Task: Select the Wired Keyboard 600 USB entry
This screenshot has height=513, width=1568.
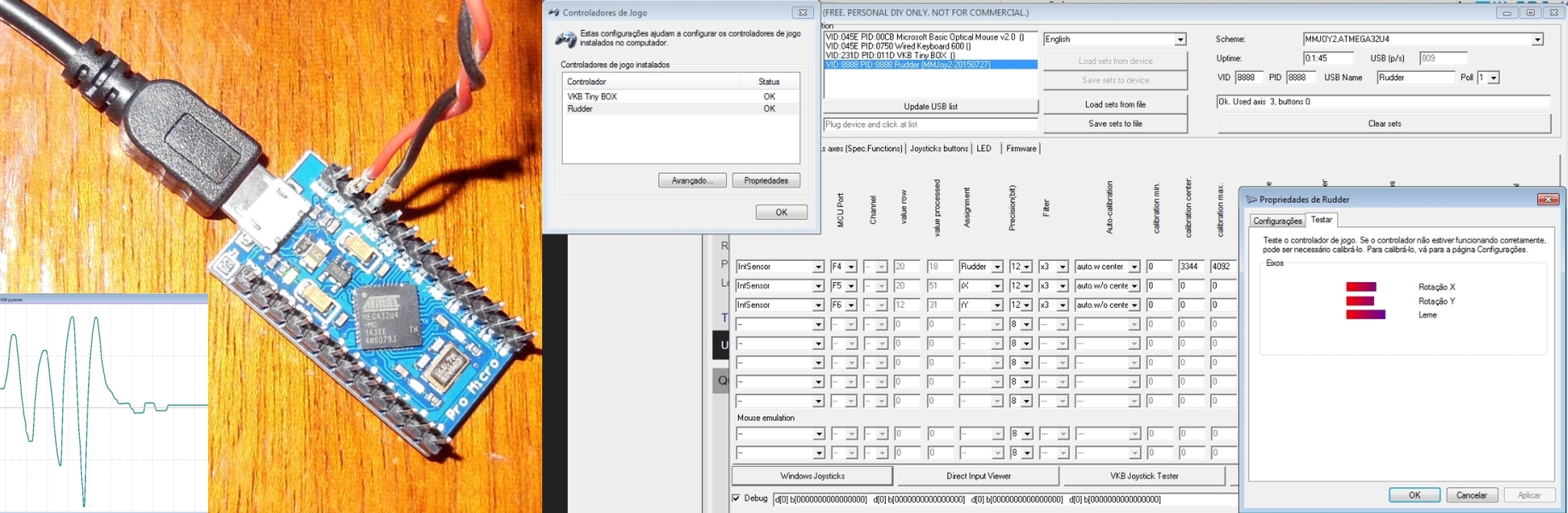Action: (x=931, y=46)
